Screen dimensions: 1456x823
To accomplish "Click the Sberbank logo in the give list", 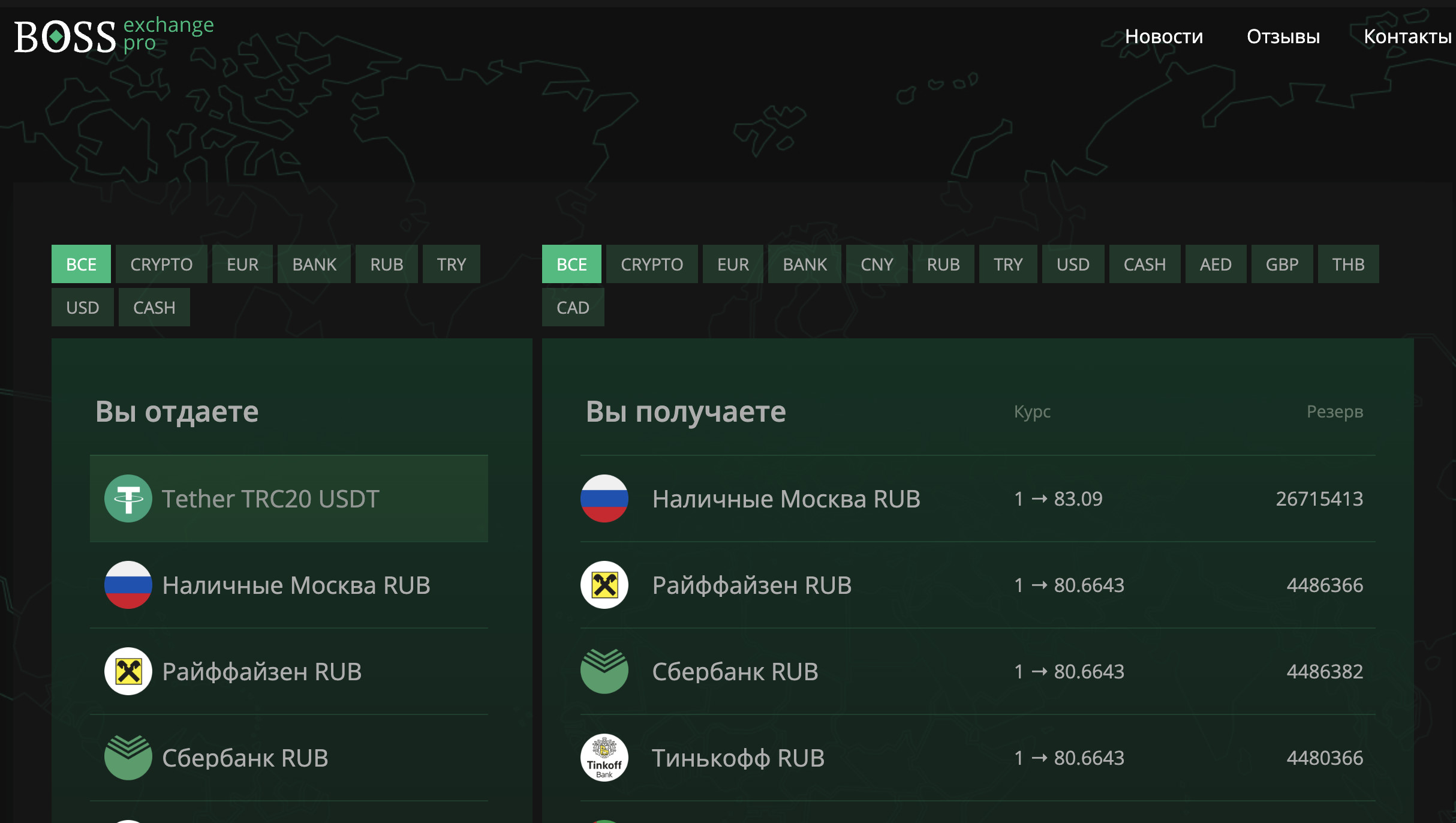I will click(x=128, y=757).
